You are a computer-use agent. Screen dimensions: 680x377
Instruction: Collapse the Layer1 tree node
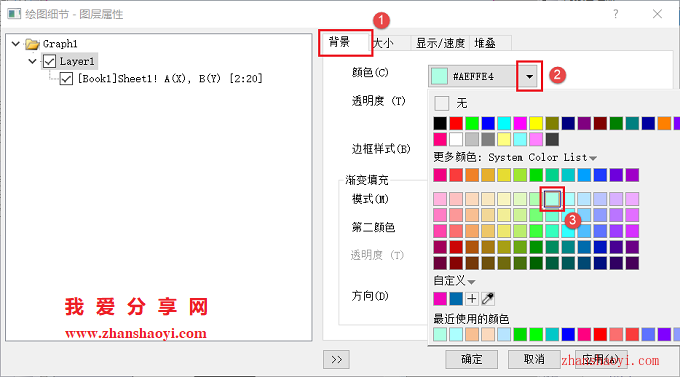[33, 61]
